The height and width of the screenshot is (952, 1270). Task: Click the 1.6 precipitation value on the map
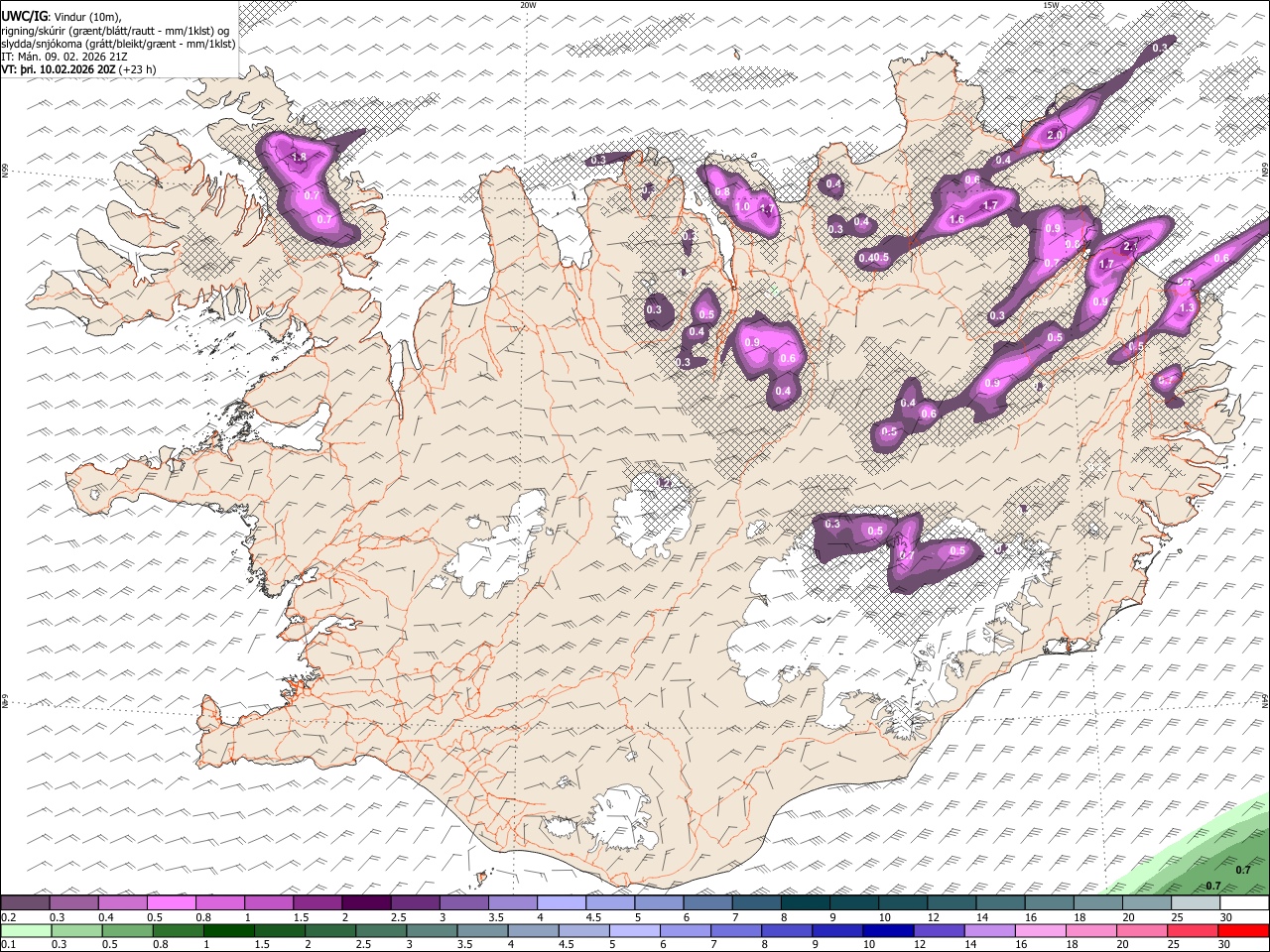[x=957, y=220]
